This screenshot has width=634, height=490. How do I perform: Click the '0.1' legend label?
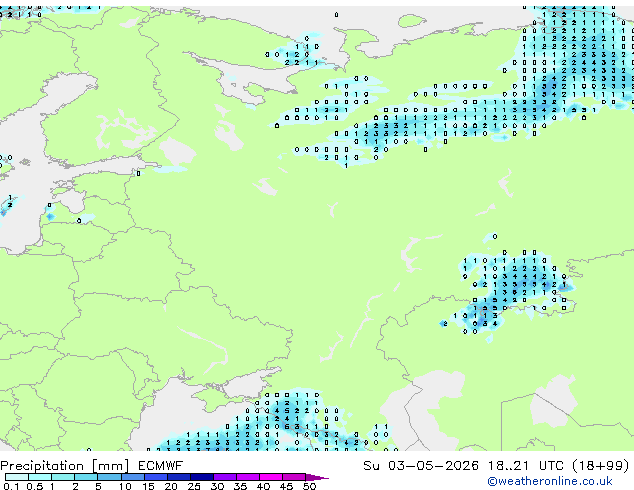coord(11,486)
